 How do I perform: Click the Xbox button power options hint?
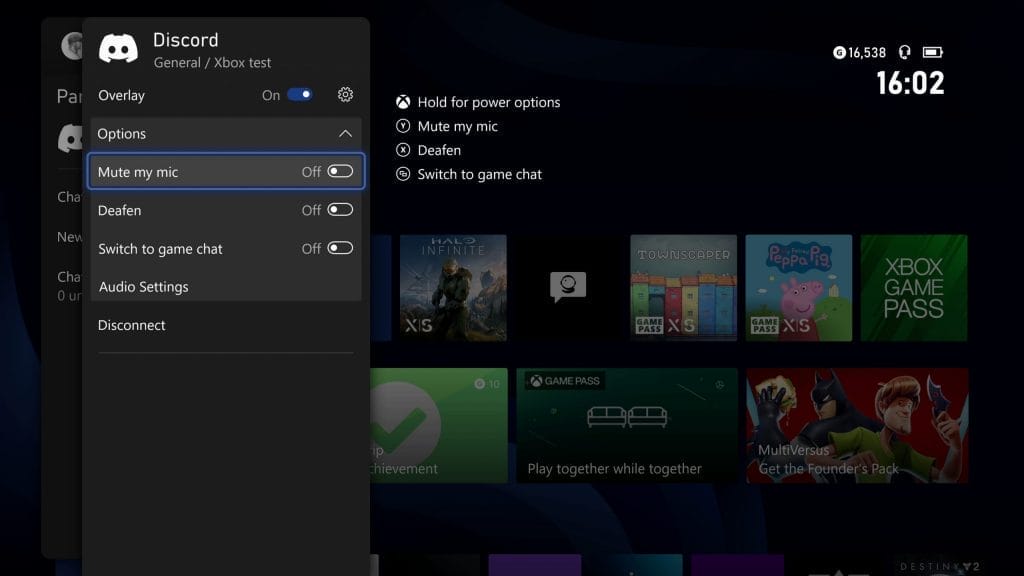[403, 102]
